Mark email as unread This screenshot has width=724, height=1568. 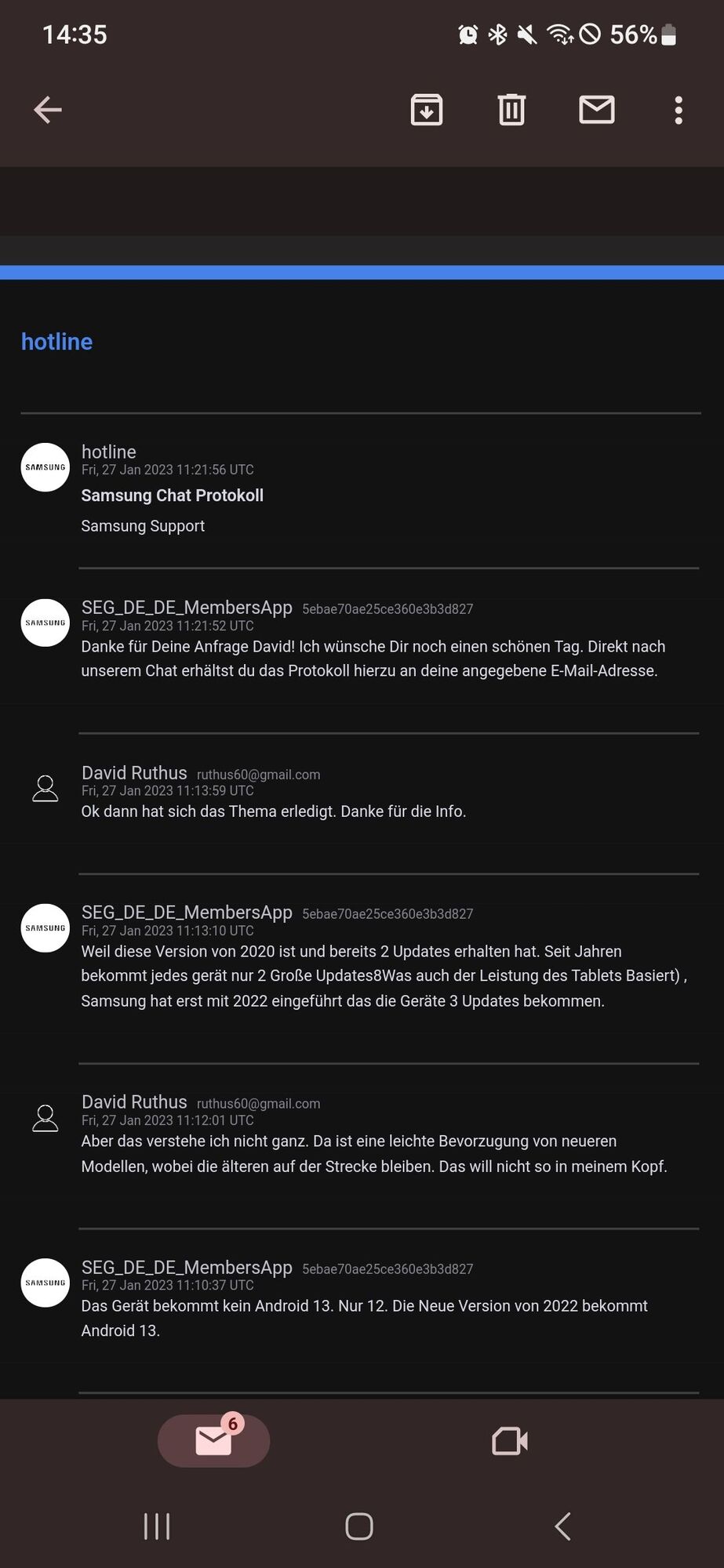(596, 110)
